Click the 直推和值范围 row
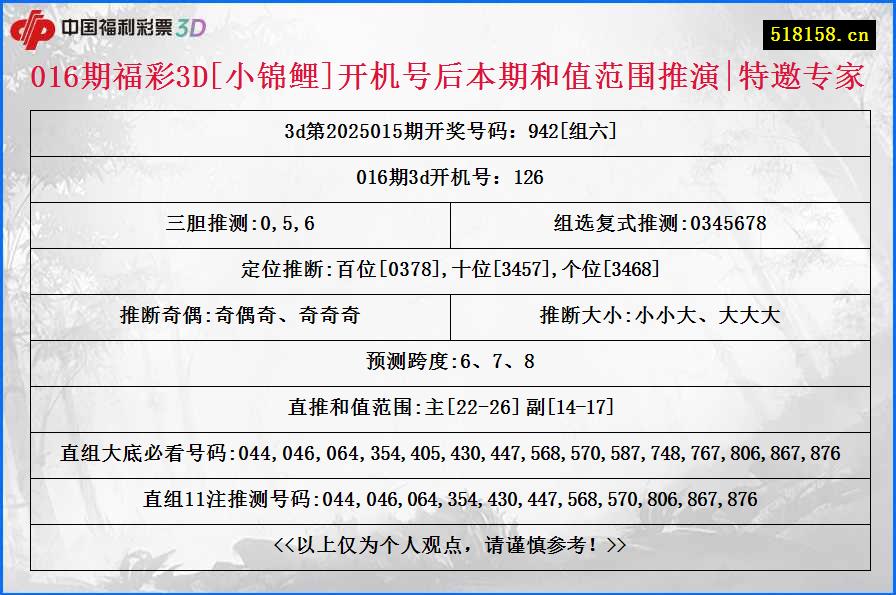Screen dimensions: 896x595 [x=448, y=404]
